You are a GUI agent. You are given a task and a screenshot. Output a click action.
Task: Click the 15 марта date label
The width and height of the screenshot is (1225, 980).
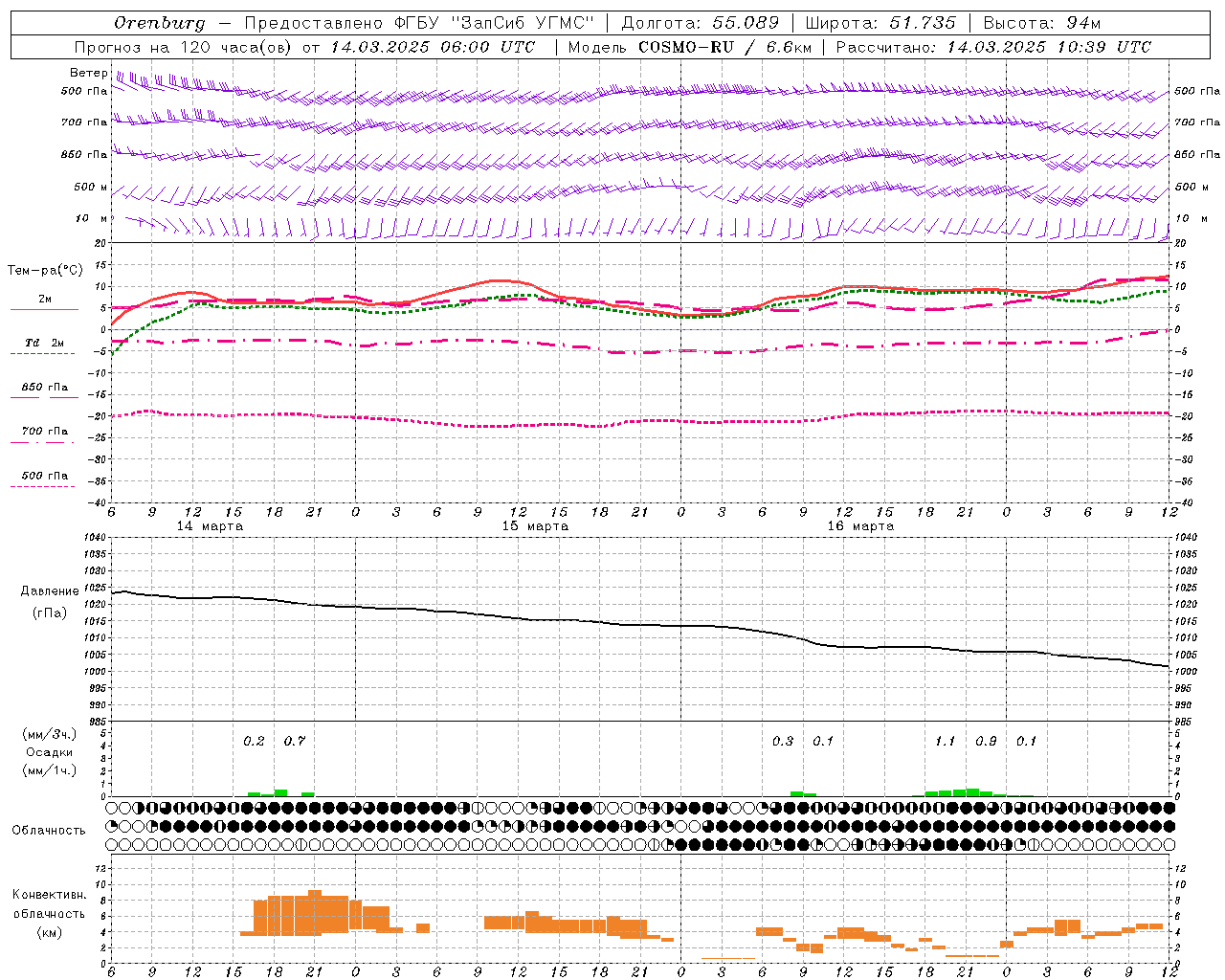(x=536, y=525)
